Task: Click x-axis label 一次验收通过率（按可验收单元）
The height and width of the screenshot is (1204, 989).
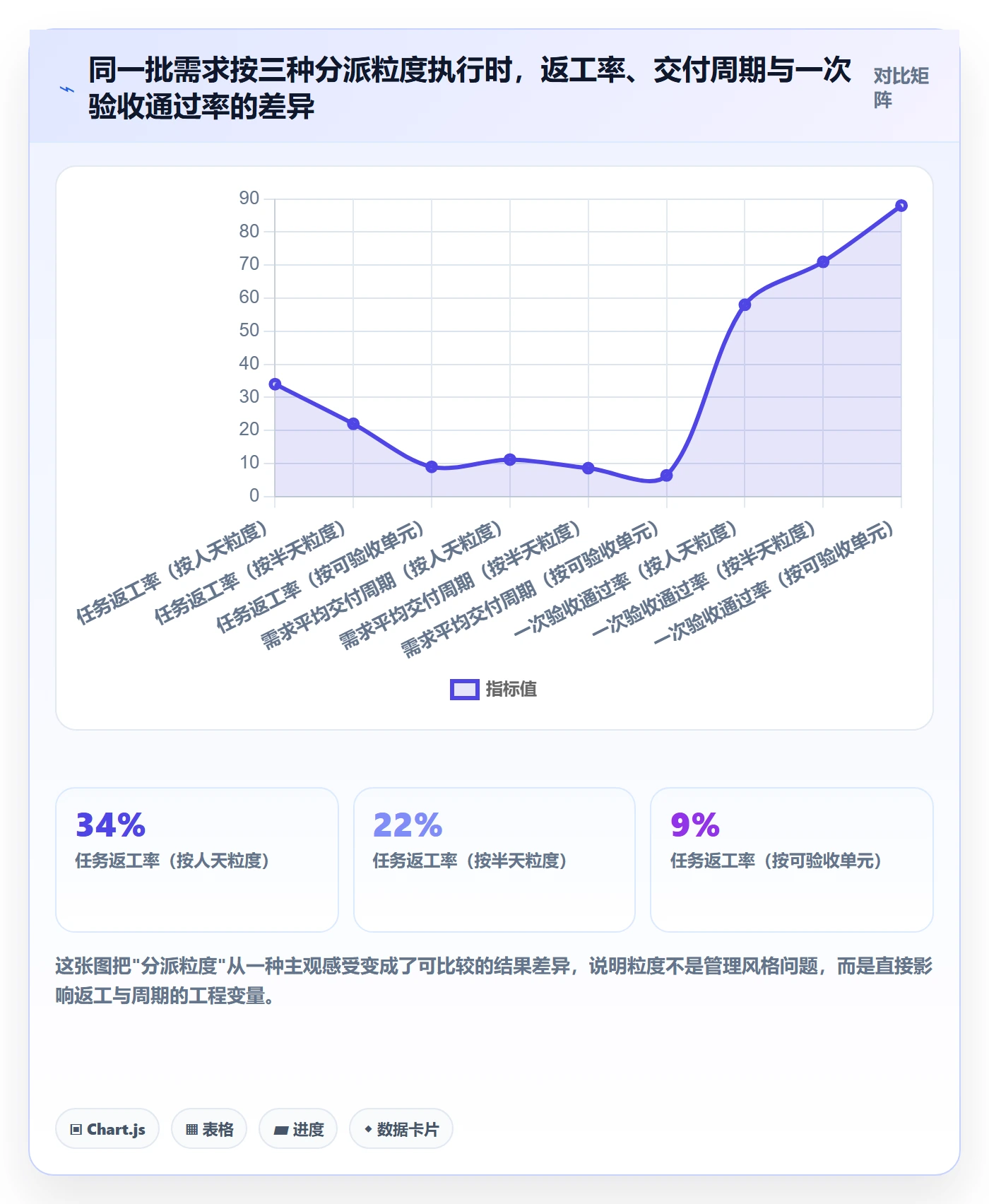Action: tap(774, 582)
